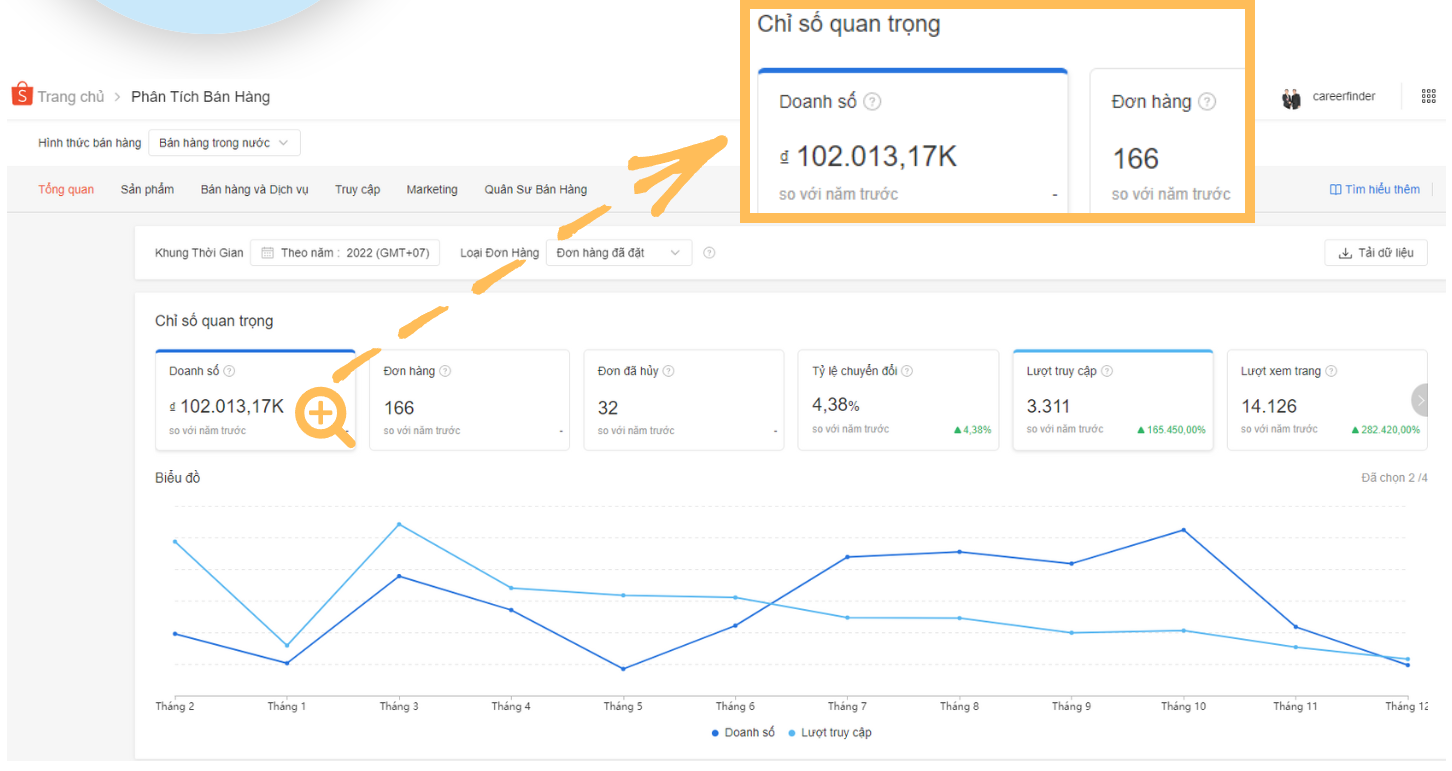Click help icon beside Doanh số card
The width and height of the screenshot is (1452, 771).
[229, 371]
